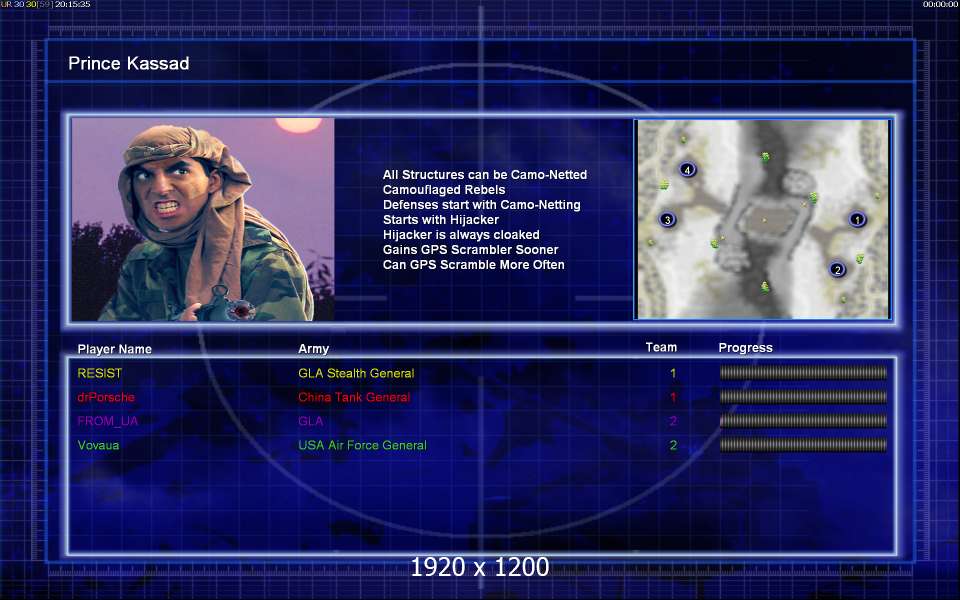Click start position marker 4 on minimap

coord(688,170)
